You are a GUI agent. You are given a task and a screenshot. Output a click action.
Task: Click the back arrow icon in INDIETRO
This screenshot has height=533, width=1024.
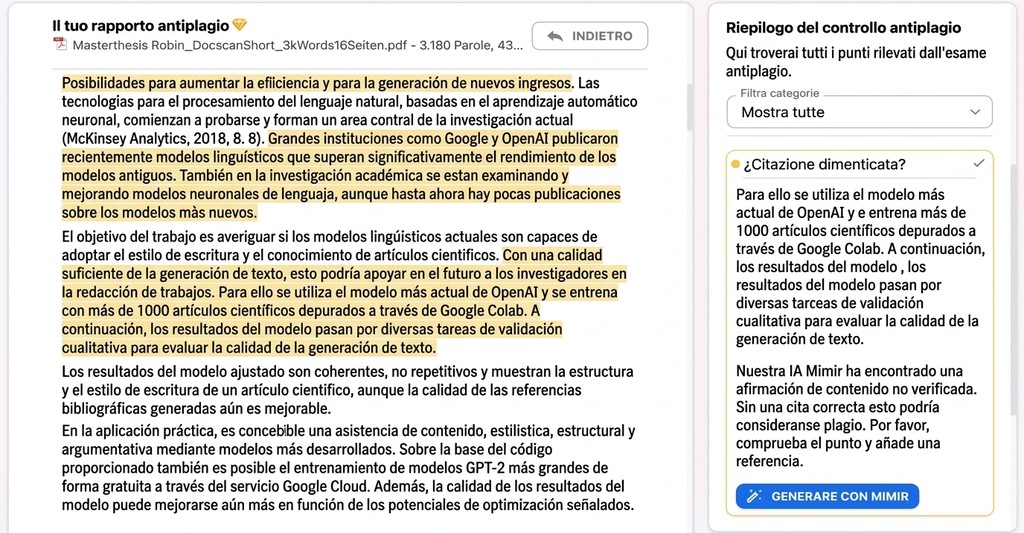[x=555, y=37]
